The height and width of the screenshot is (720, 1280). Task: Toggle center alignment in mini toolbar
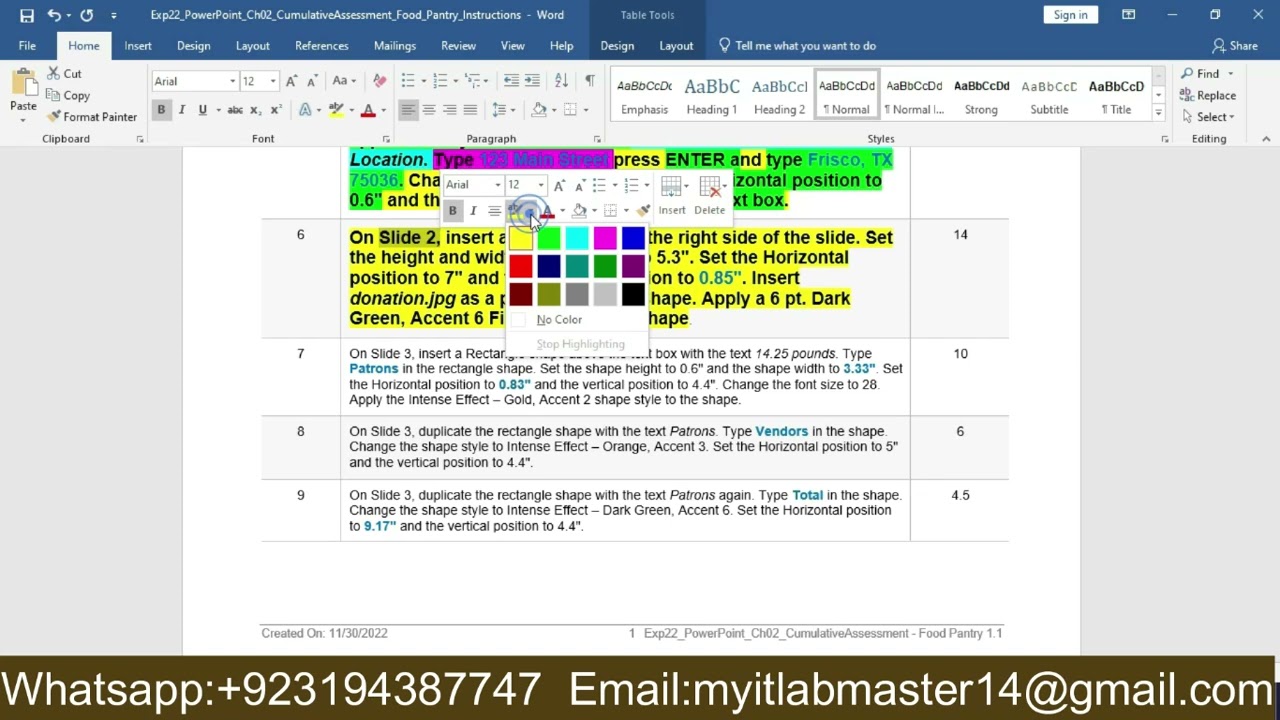(x=494, y=211)
